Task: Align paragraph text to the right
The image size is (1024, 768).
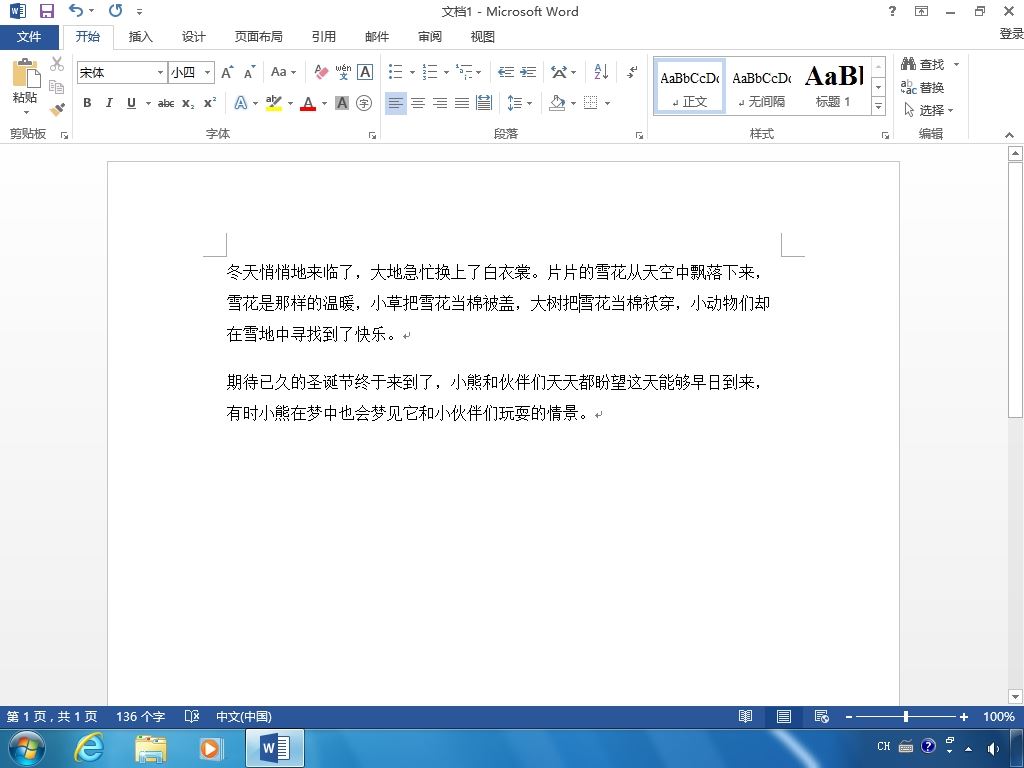Action: [440, 103]
